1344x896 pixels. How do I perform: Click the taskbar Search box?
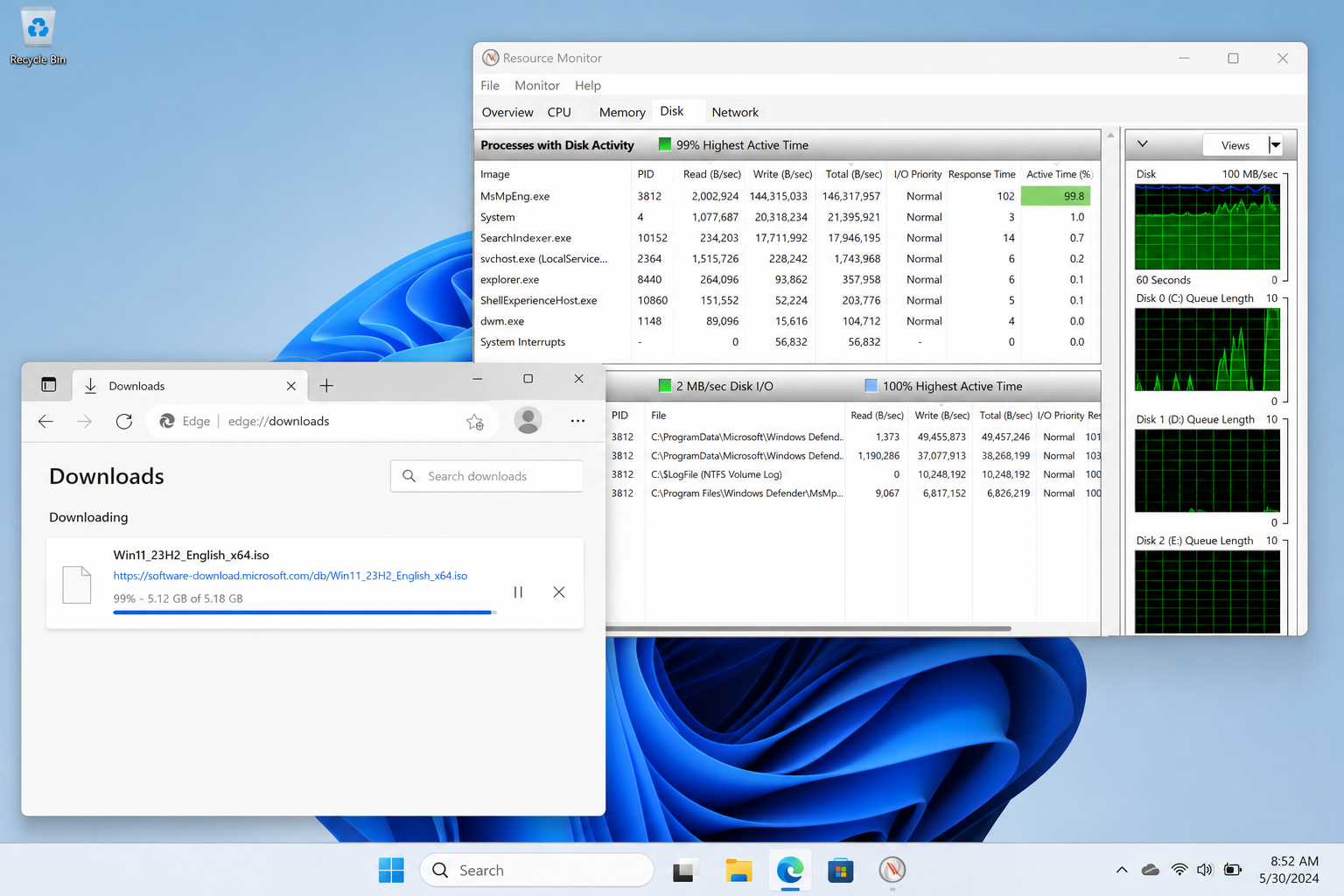click(x=537, y=870)
